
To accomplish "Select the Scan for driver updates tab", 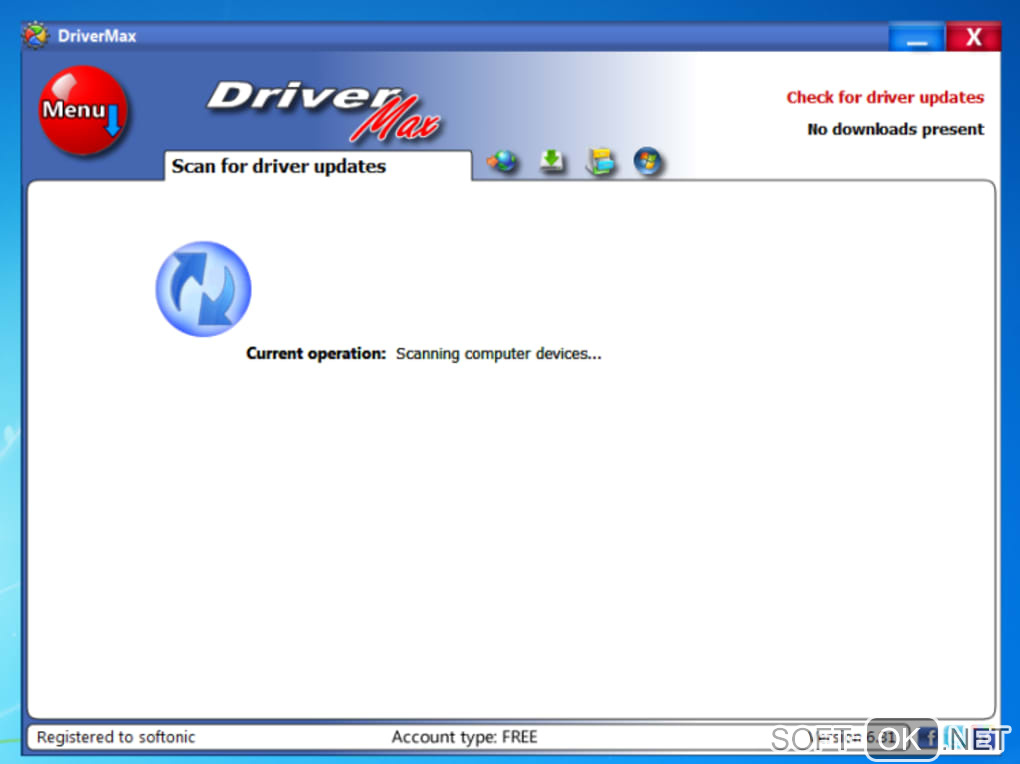I will tap(317, 167).
